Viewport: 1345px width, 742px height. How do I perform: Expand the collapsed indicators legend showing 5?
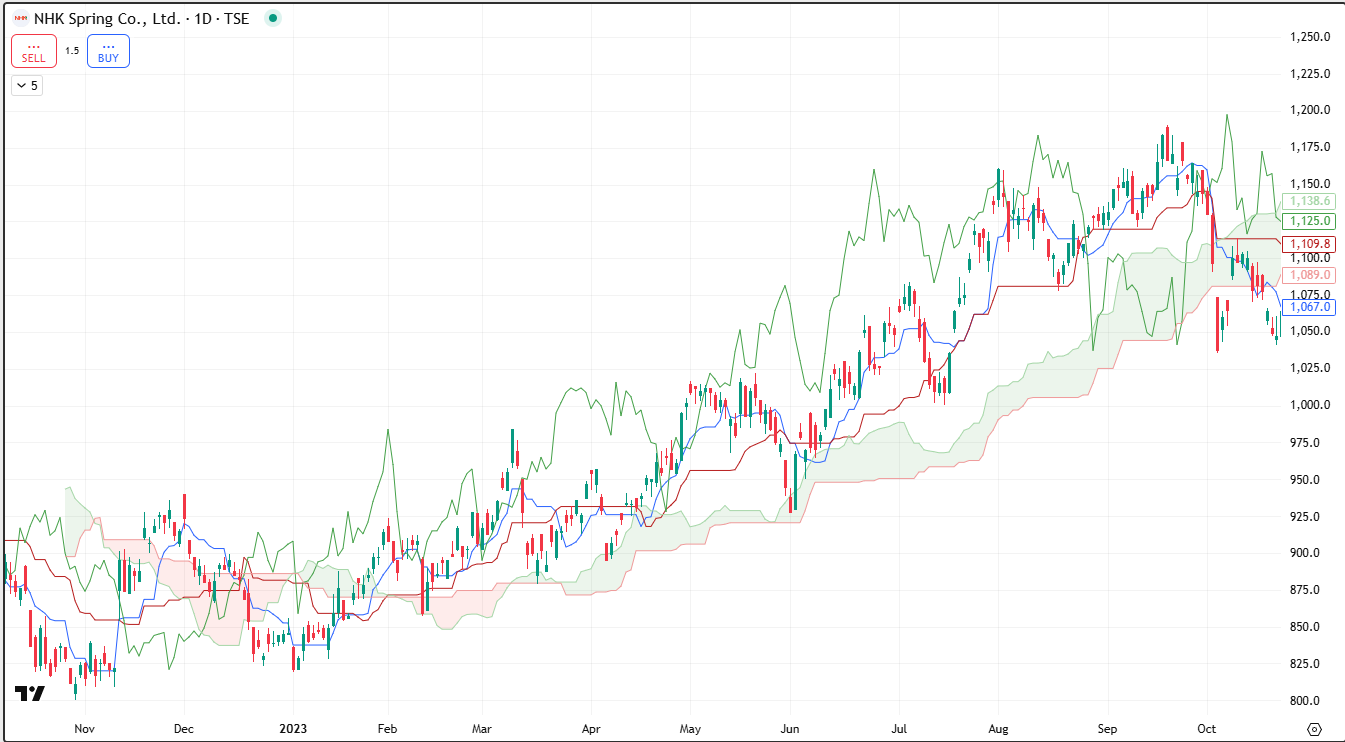27,85
